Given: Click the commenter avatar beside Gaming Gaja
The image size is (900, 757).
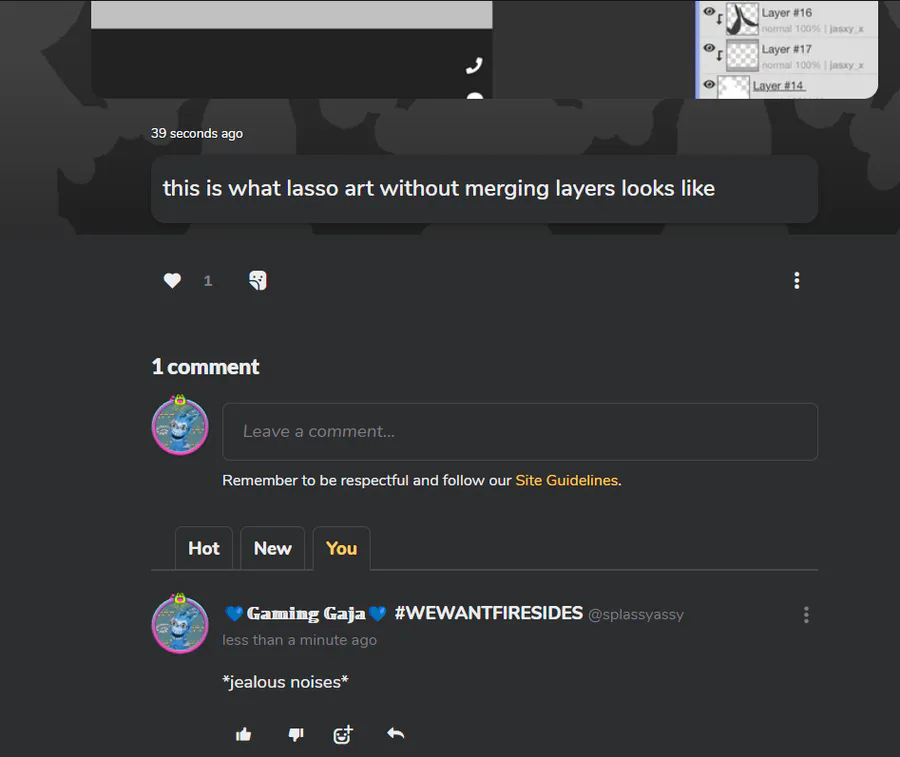Looking at the screenshot, I should click(x=180, y=623).
